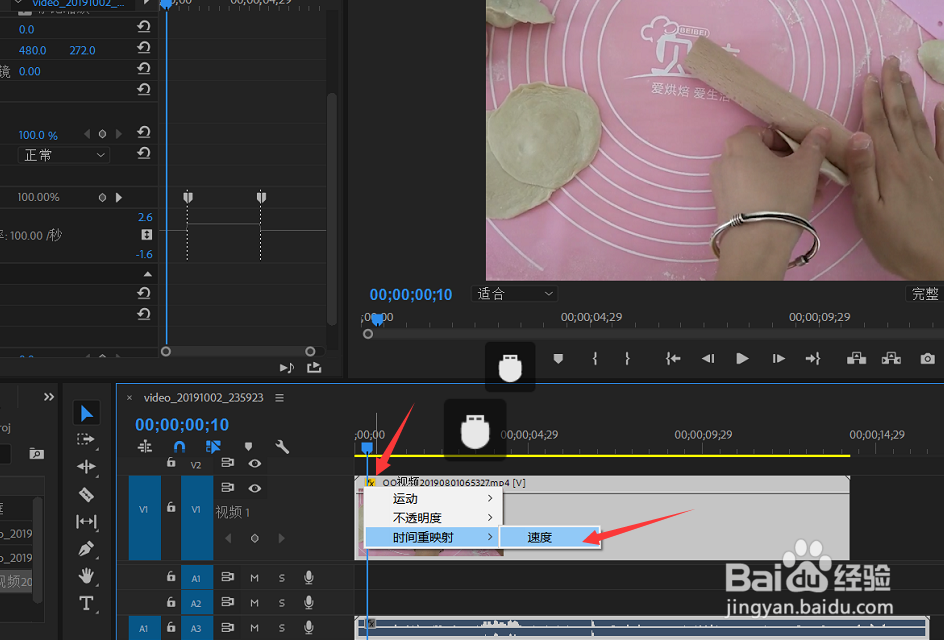The height and width of the screenshot is (640, 944).
Task: Go to next keyframe on V1
Action: (x=281, y=538)
